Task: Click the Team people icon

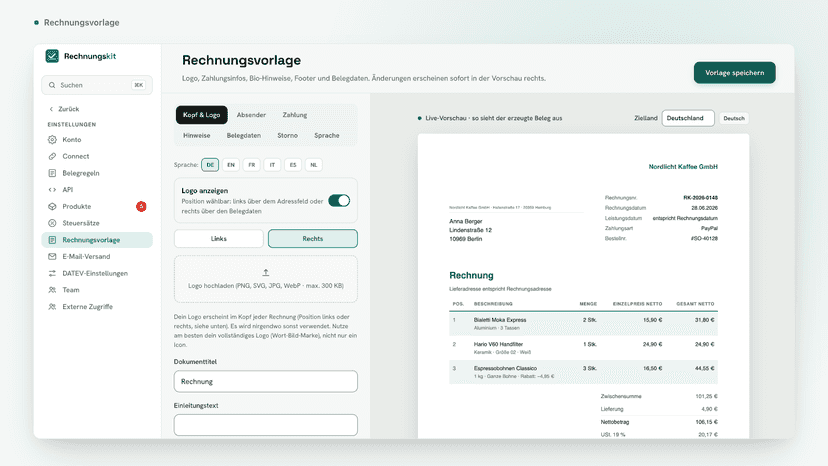Action: tap(52, 290)
